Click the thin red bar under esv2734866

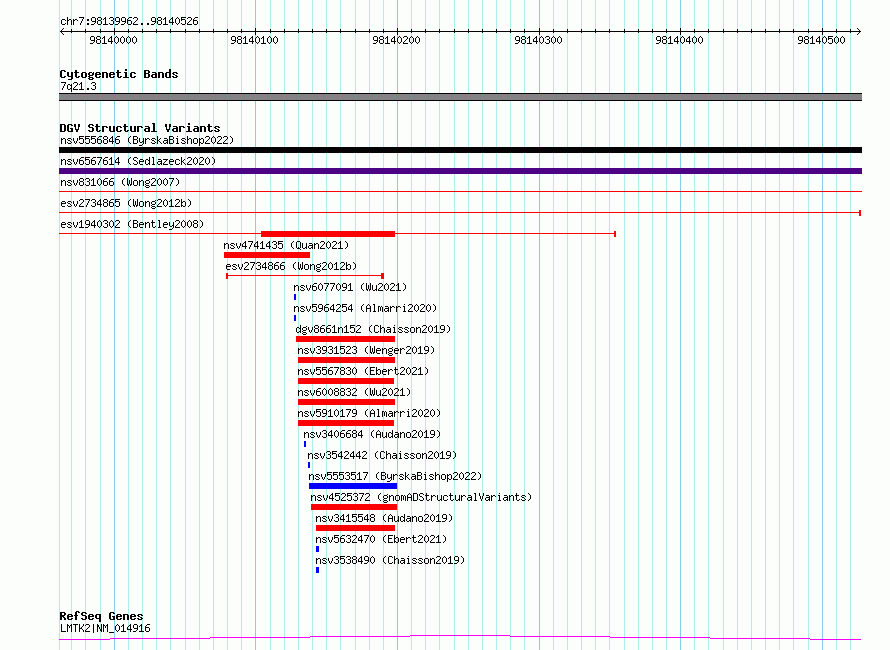(x=305, y=276)
